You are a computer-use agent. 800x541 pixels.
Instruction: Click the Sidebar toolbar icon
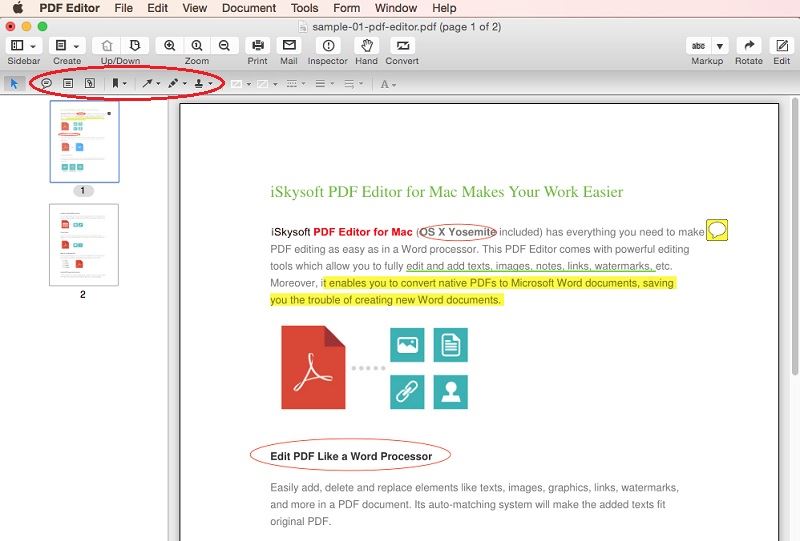click(x=17, y=45)
